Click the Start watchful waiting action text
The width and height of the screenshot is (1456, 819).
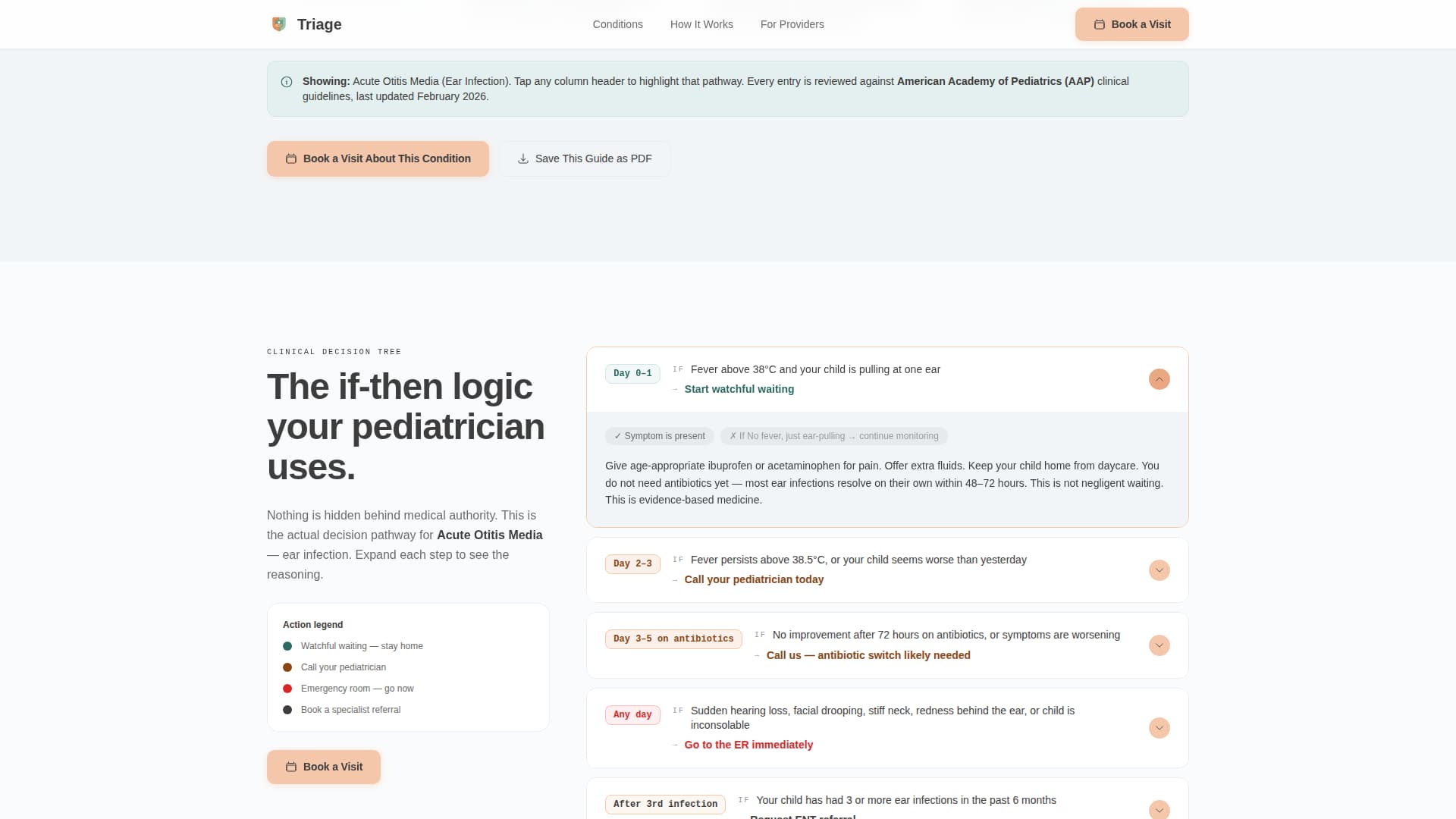tap(739, 389)
